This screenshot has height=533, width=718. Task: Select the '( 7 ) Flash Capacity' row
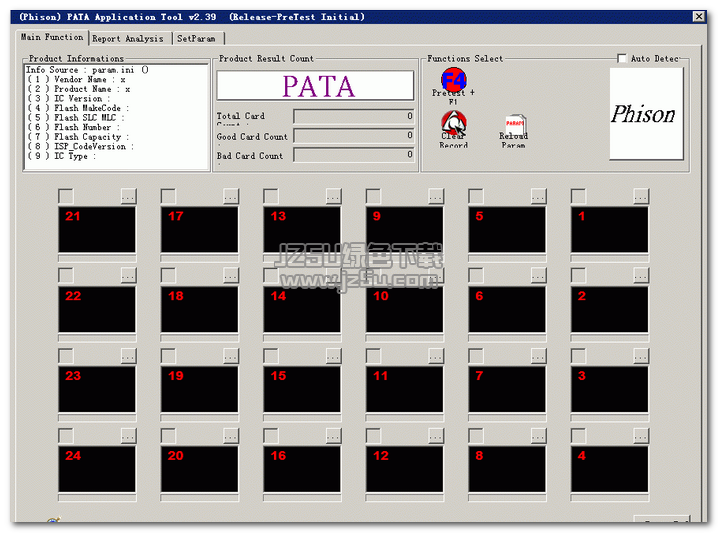(x=78, y=137)
